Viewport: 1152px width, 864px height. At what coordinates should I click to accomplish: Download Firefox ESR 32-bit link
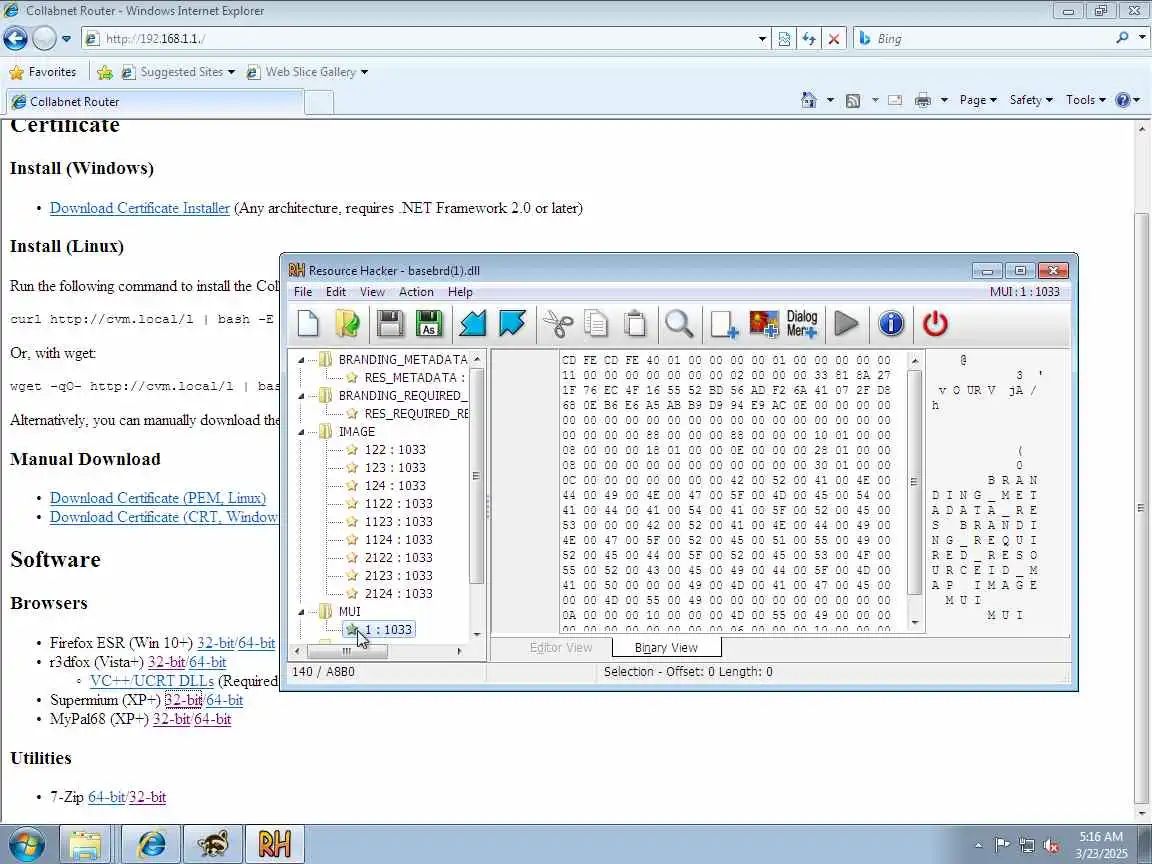(x=215, y=643)
